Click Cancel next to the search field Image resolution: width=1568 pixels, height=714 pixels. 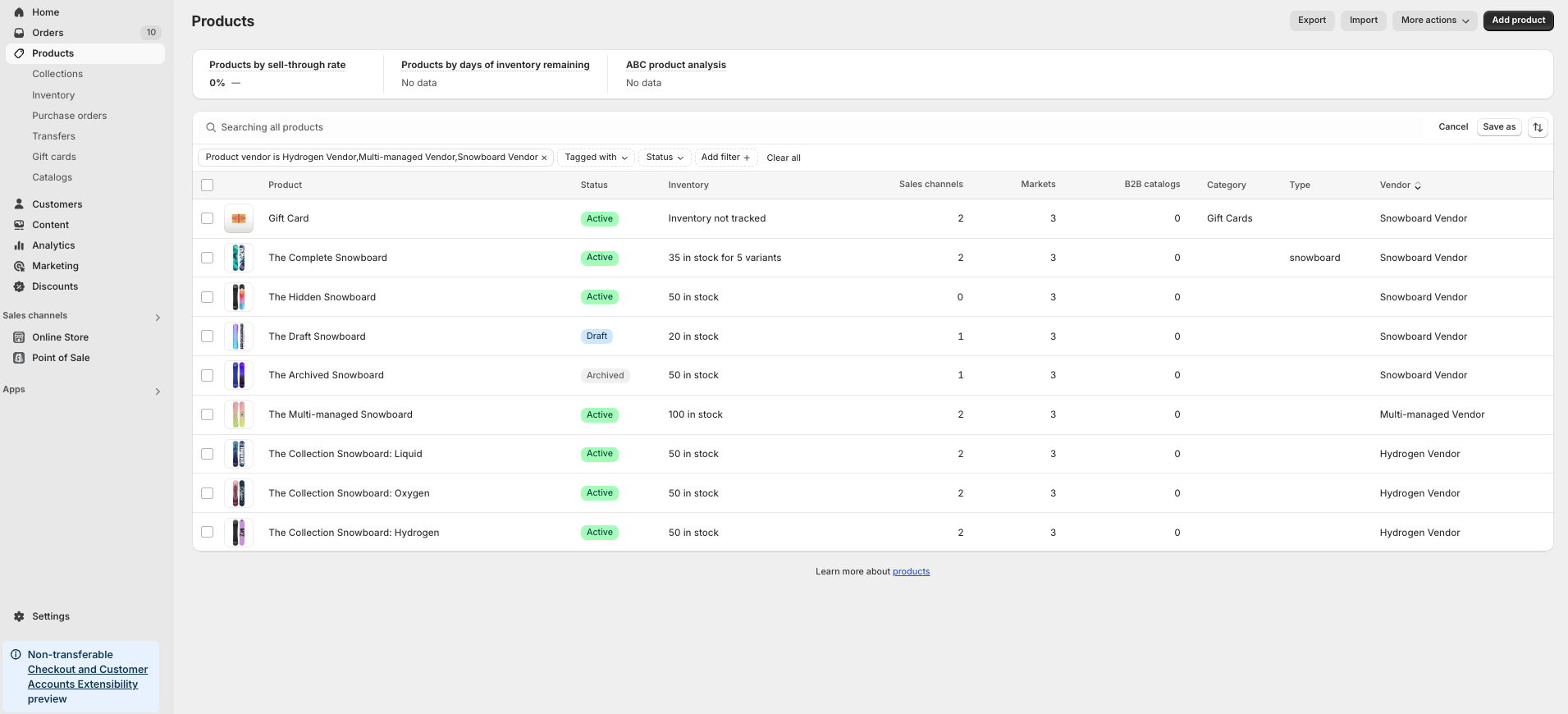pyautogui.click(x=1453, y=127)
